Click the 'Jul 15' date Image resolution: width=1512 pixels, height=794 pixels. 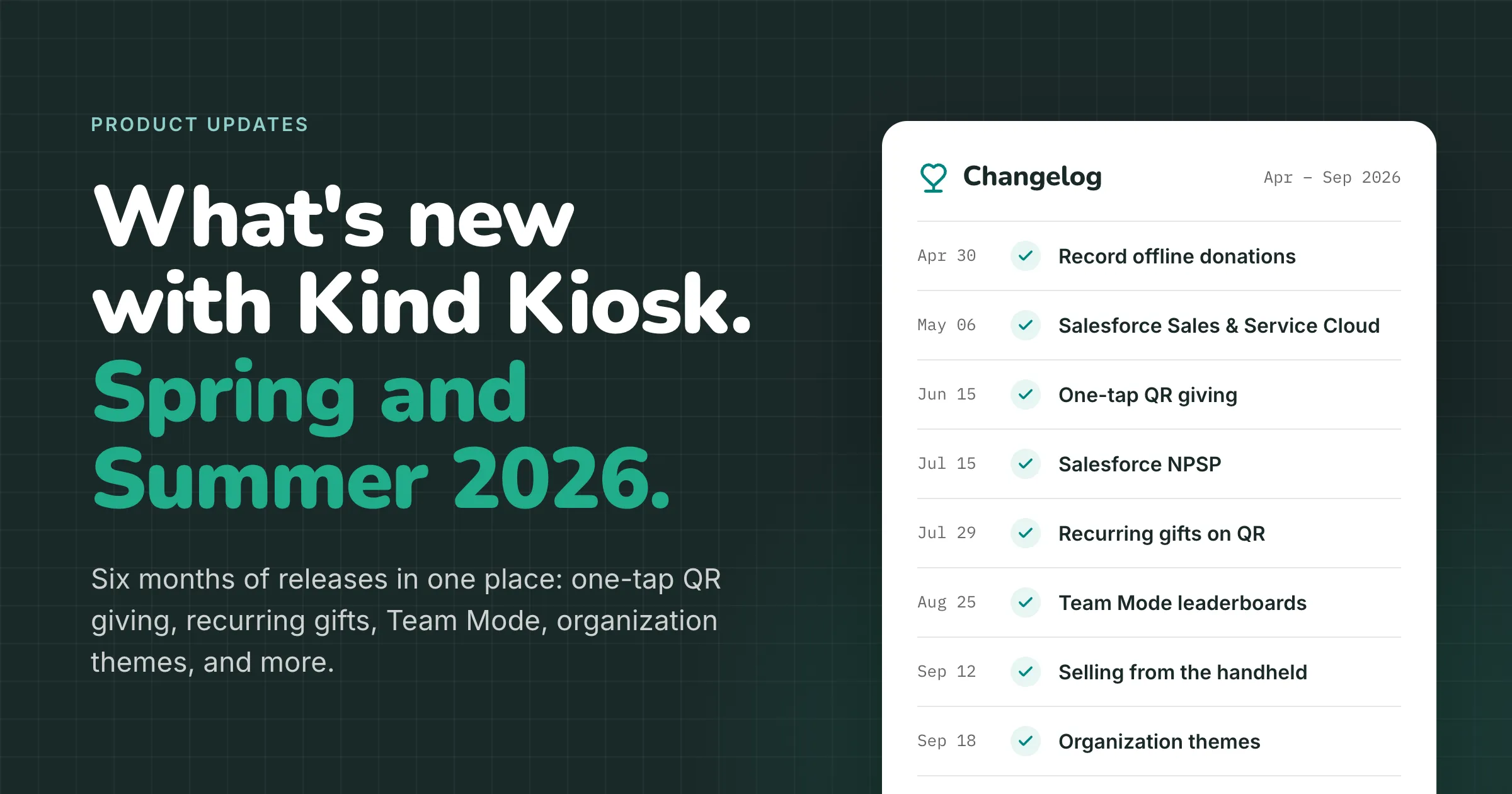(946, 464)
